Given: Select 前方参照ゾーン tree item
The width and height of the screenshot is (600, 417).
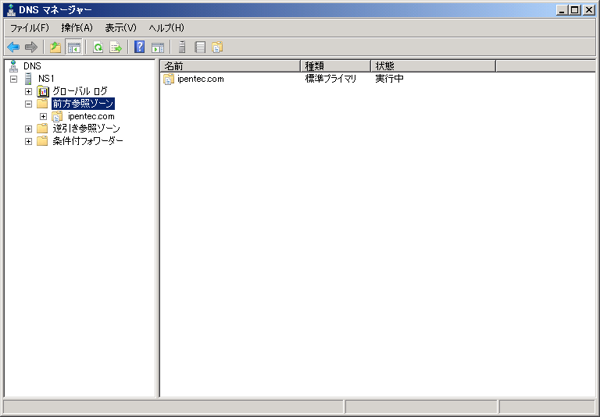Looking at the screenshot, I should pyautogui.click(x=83, y=104).
